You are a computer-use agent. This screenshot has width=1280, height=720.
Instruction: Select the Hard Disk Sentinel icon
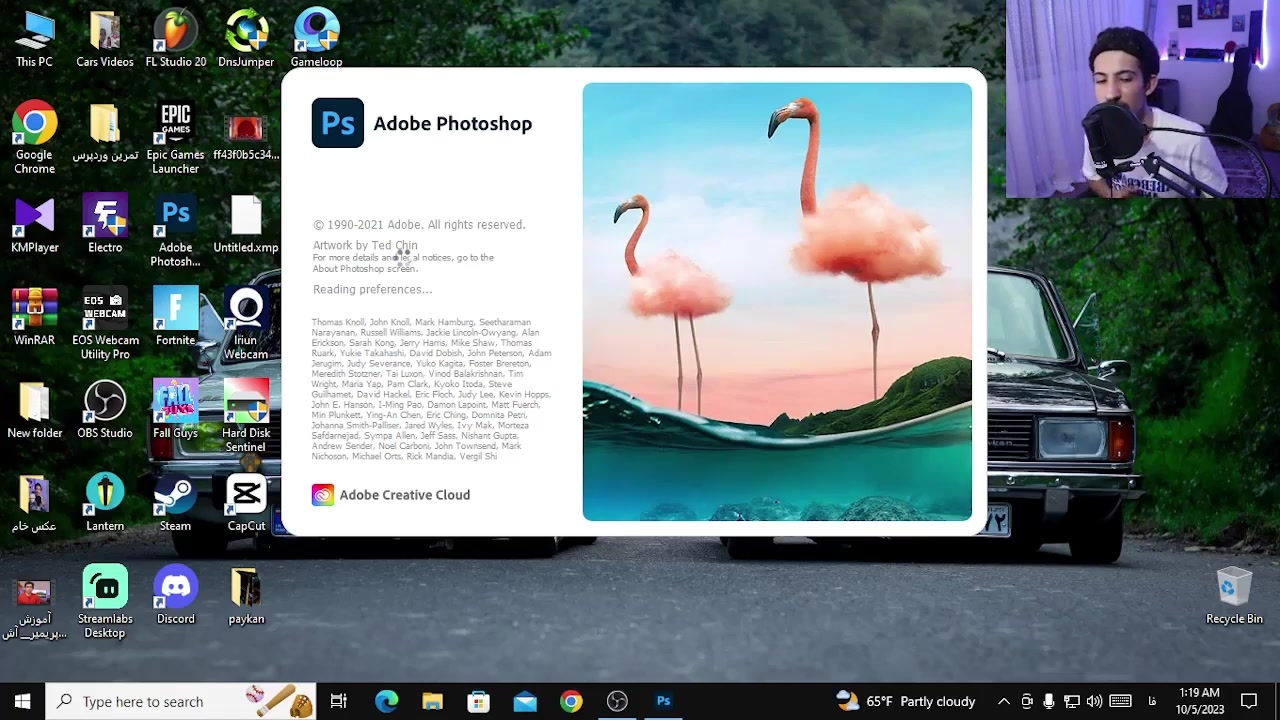click(246, 418)
